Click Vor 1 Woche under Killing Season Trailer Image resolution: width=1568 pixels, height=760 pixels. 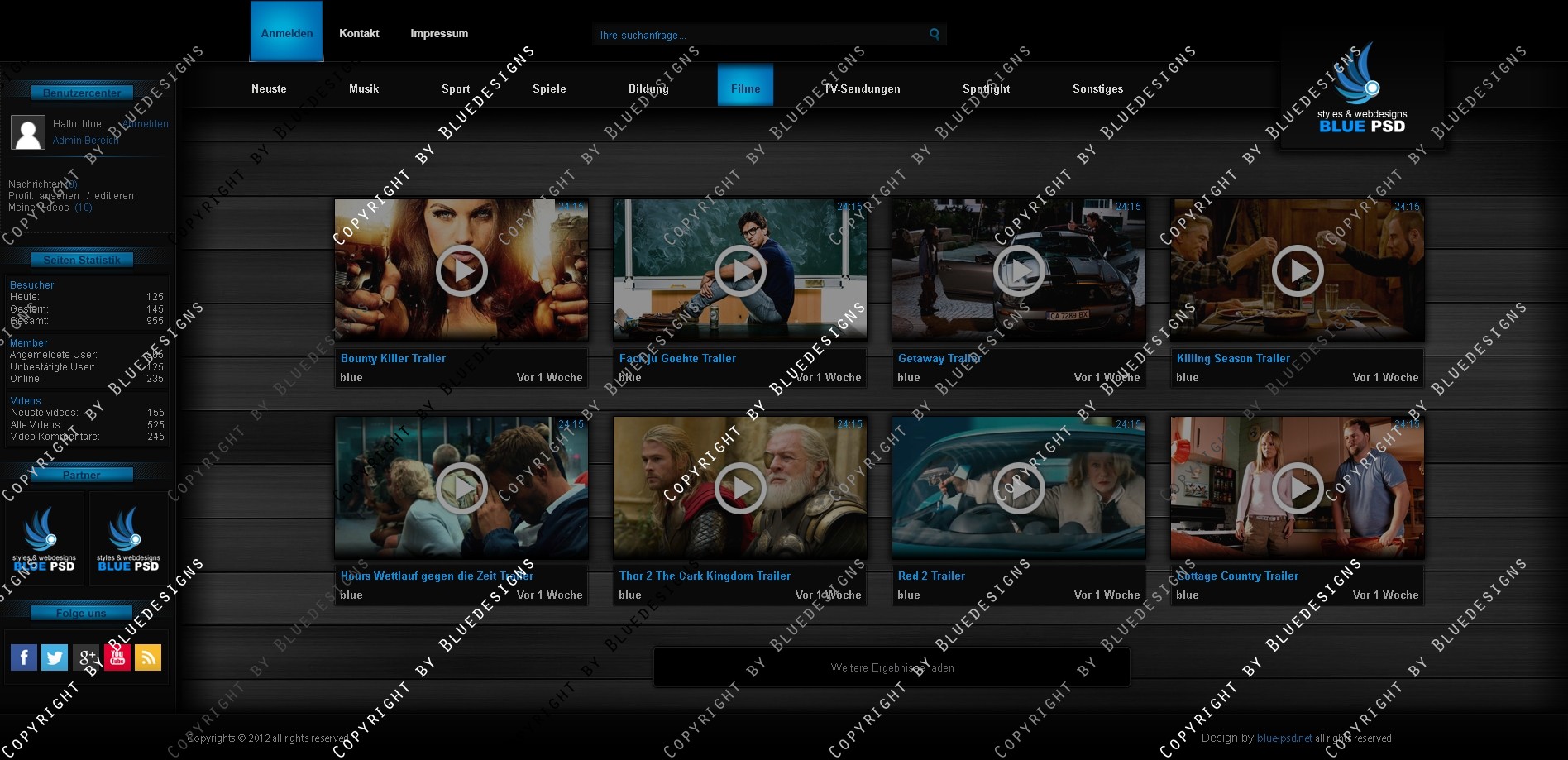(1385, 377)
